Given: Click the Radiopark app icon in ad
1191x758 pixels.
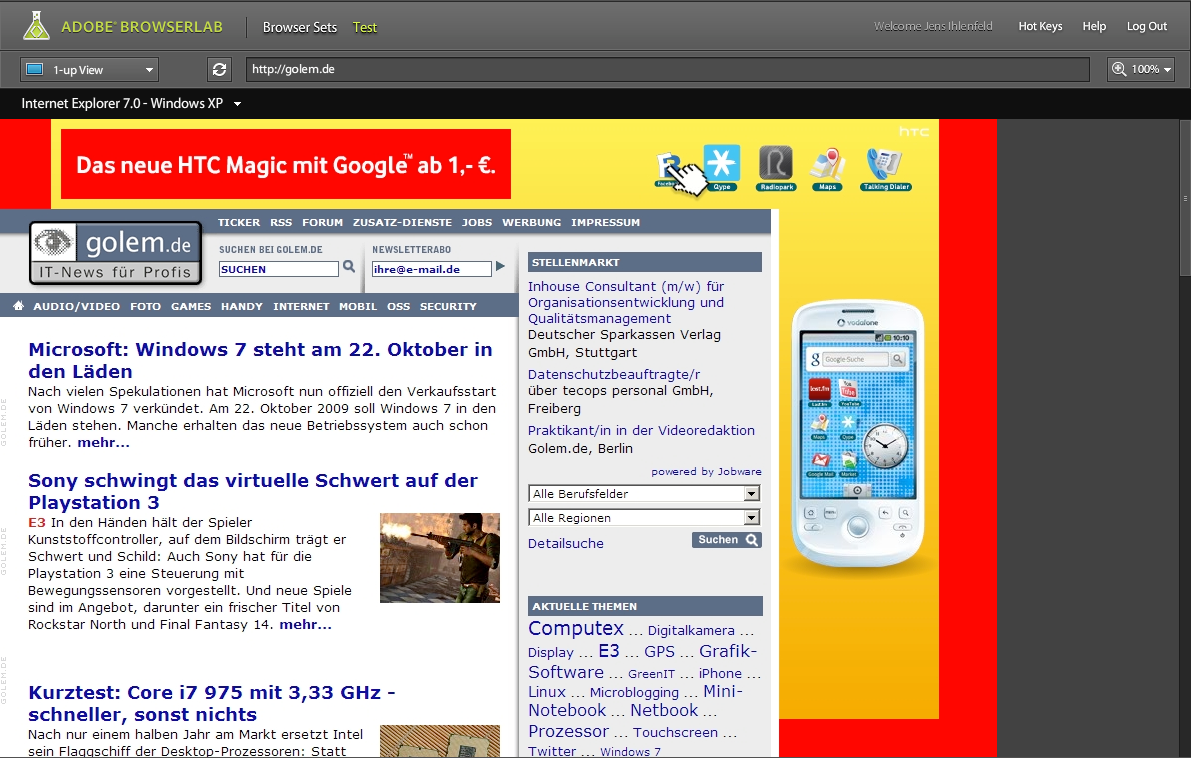Looking at the screenshot, I should click(x=776, y=168).
